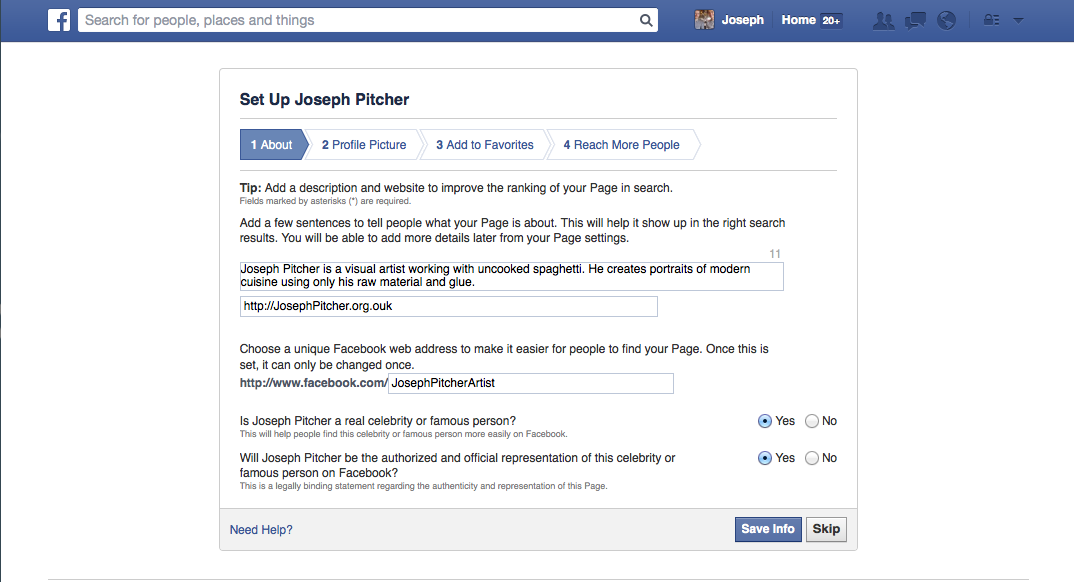Select No for authorized representation question
Image resolution: width=1074 pixels, height=582 pixels.
[x=812, y=458]
